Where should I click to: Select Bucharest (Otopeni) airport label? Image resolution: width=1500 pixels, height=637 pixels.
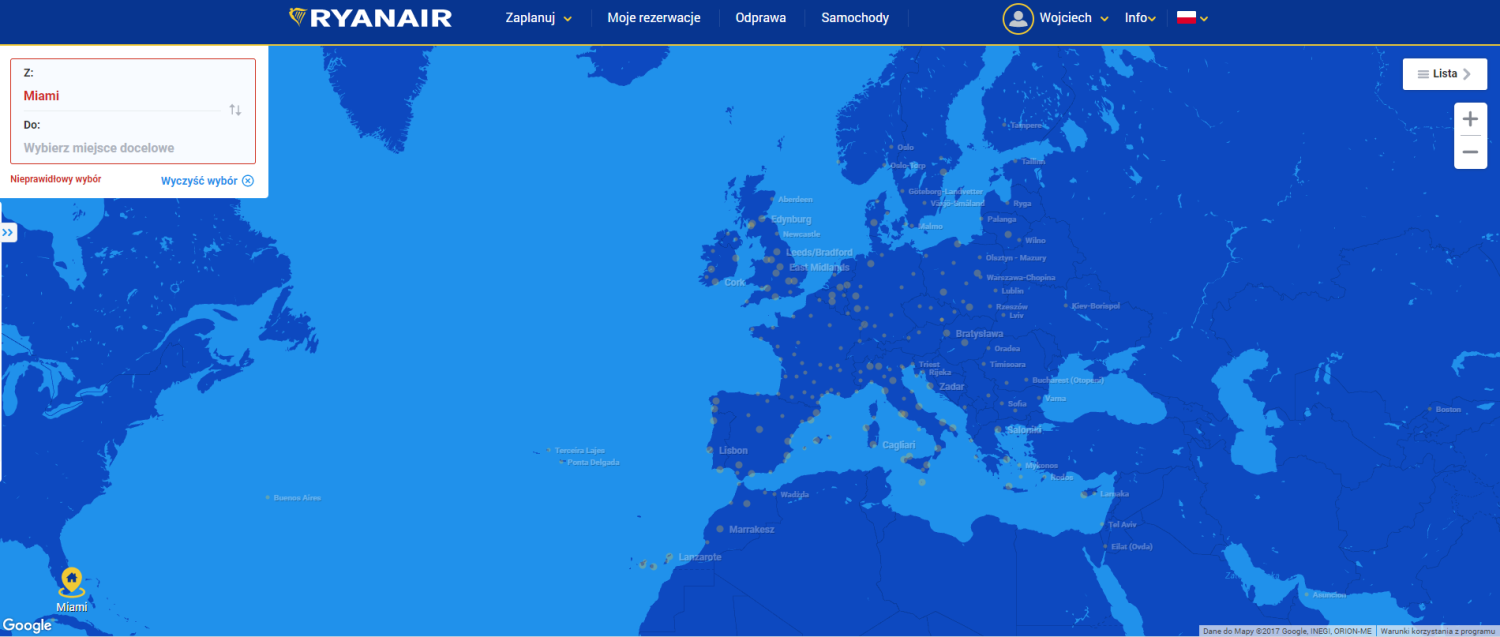tap(1067, 380)
